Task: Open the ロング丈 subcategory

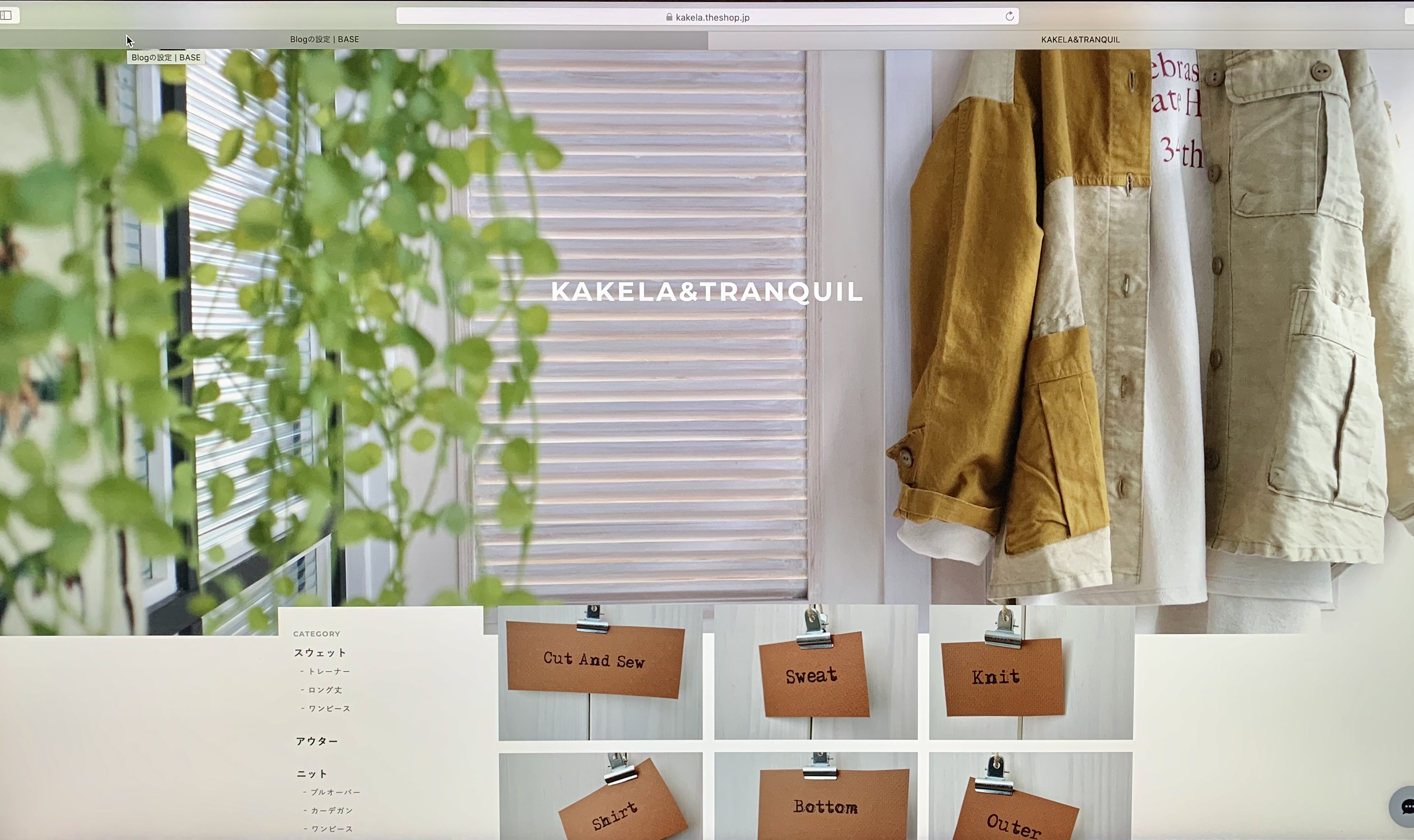Action: click(325, 690)
